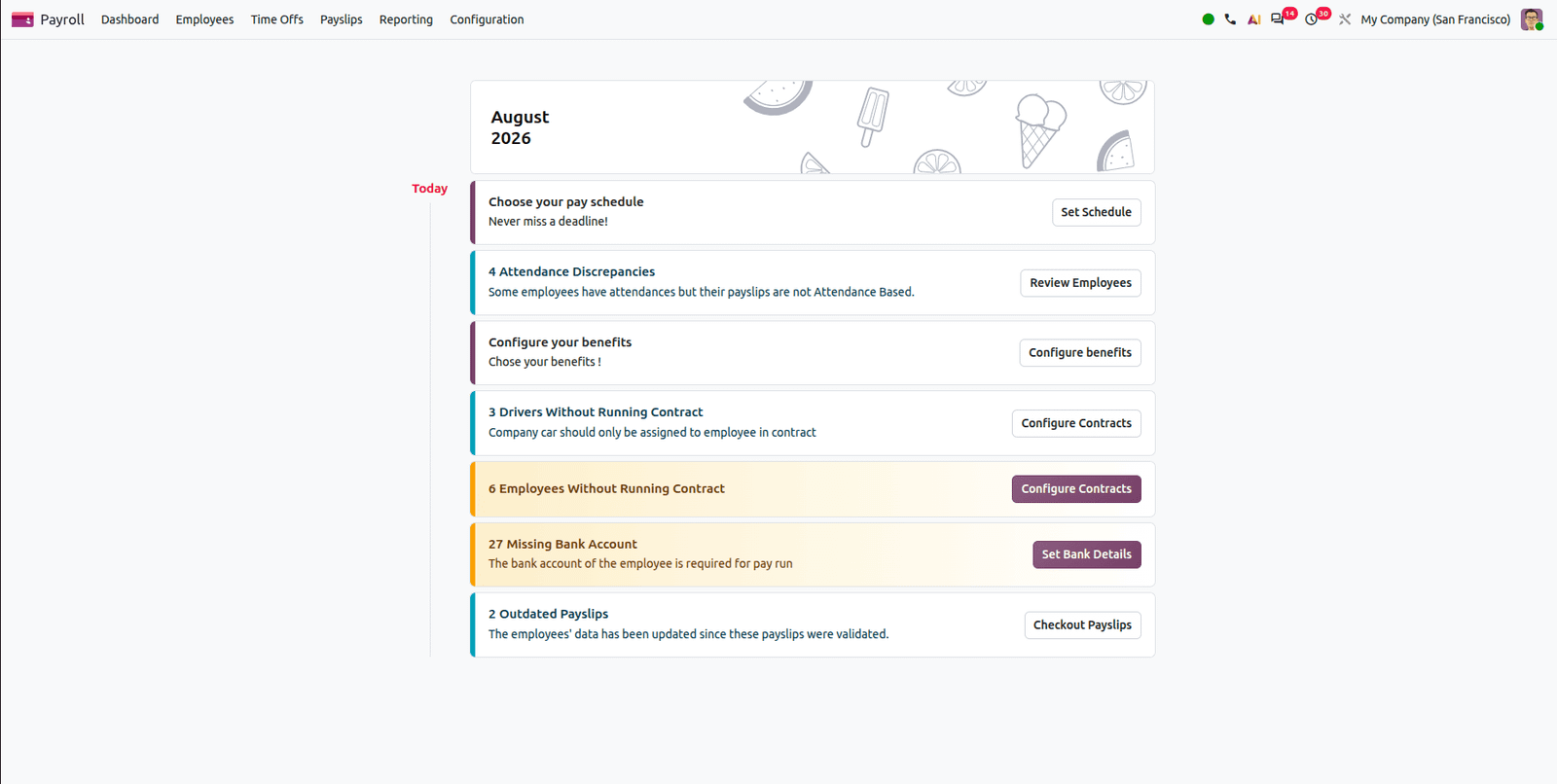Click the '27 Missing Bank Account' heading

click(562, 545)
